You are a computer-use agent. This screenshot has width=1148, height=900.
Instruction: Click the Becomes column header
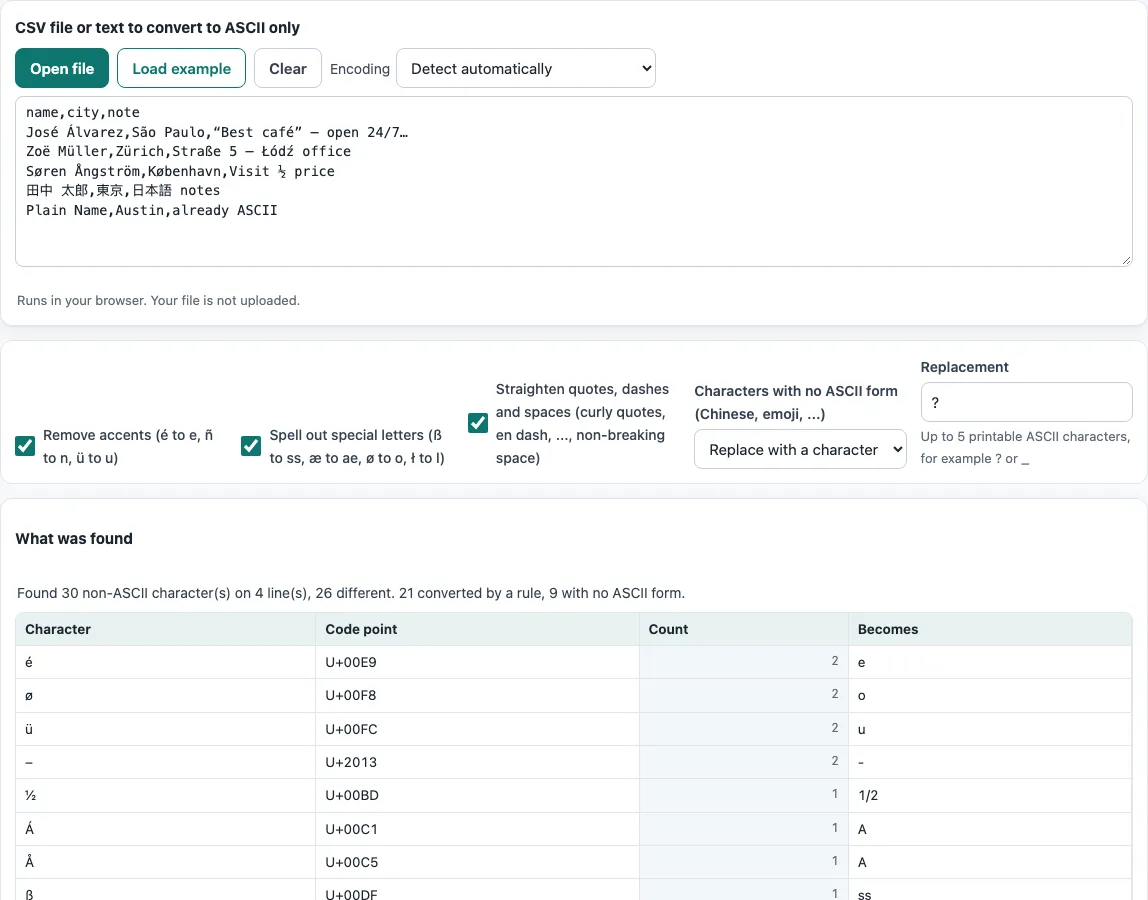(x=990, y=629)
